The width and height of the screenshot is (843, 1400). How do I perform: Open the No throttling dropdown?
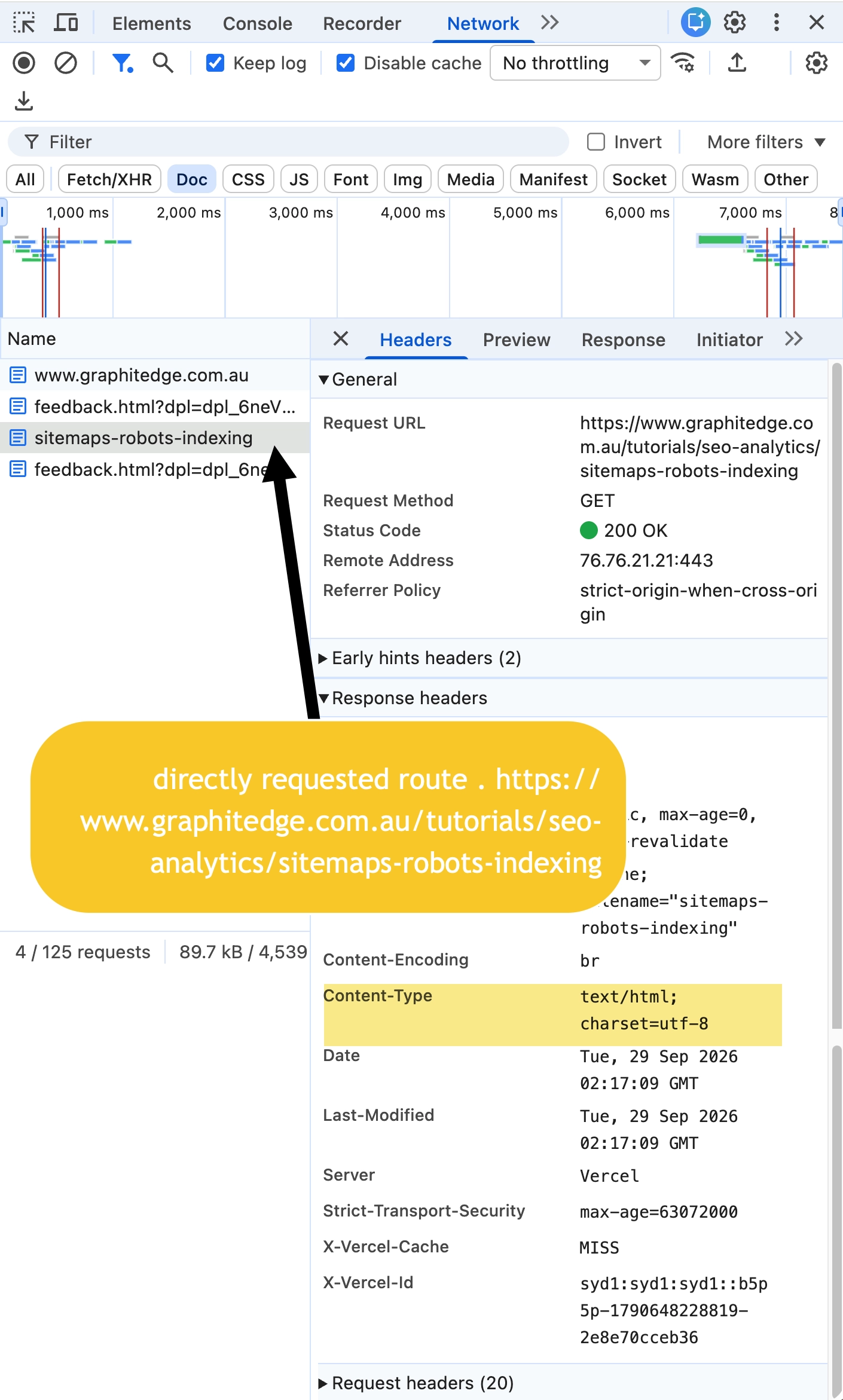point(575,63)
